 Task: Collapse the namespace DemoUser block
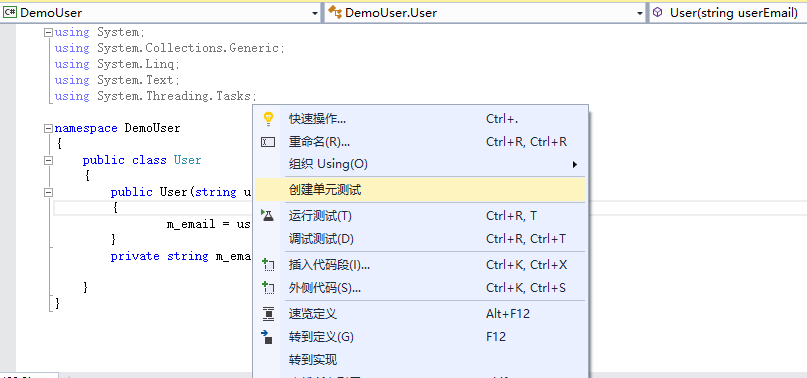point(48,128)
